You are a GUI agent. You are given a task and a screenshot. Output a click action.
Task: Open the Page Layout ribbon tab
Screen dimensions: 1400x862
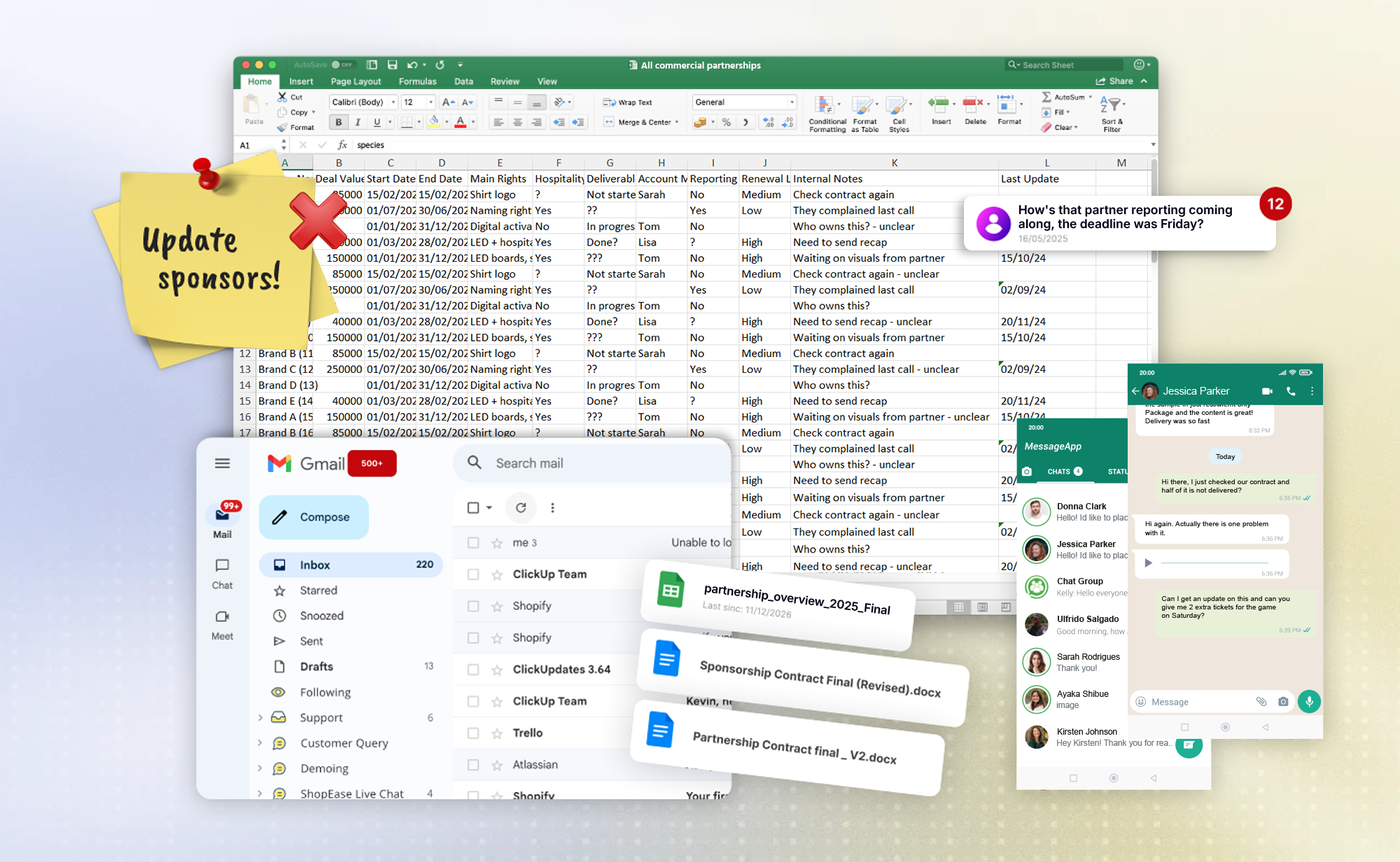click(x=356, y=82)
